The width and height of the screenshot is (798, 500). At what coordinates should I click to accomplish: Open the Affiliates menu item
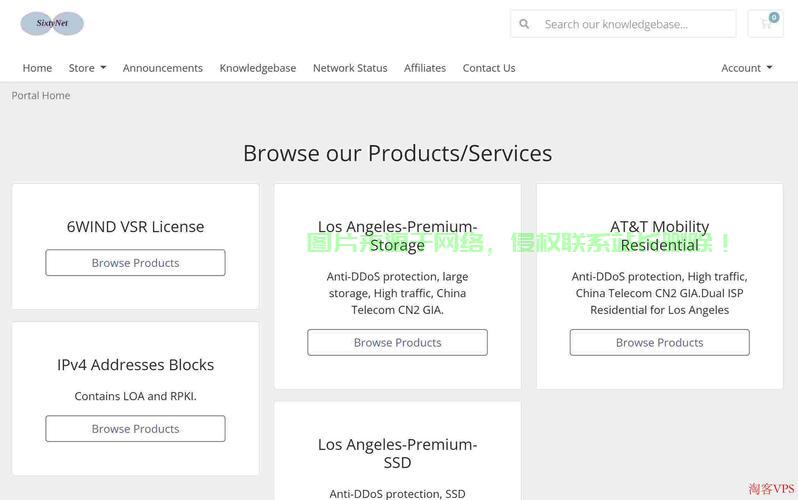tap(424, 68)
